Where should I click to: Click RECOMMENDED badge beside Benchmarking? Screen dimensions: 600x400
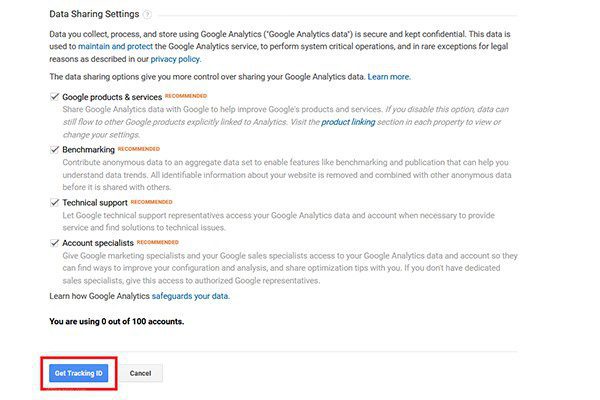[139, 149]
